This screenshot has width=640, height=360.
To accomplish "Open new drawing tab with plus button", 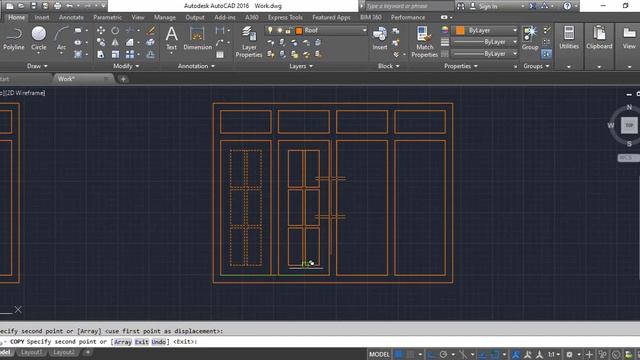I will (x=123, y=79).
